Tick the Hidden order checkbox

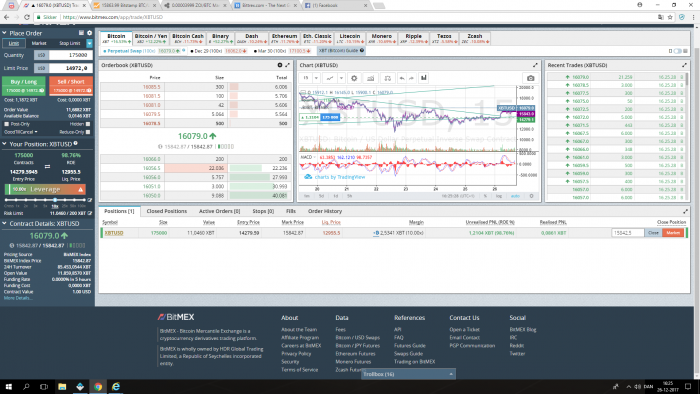point(88,124)
